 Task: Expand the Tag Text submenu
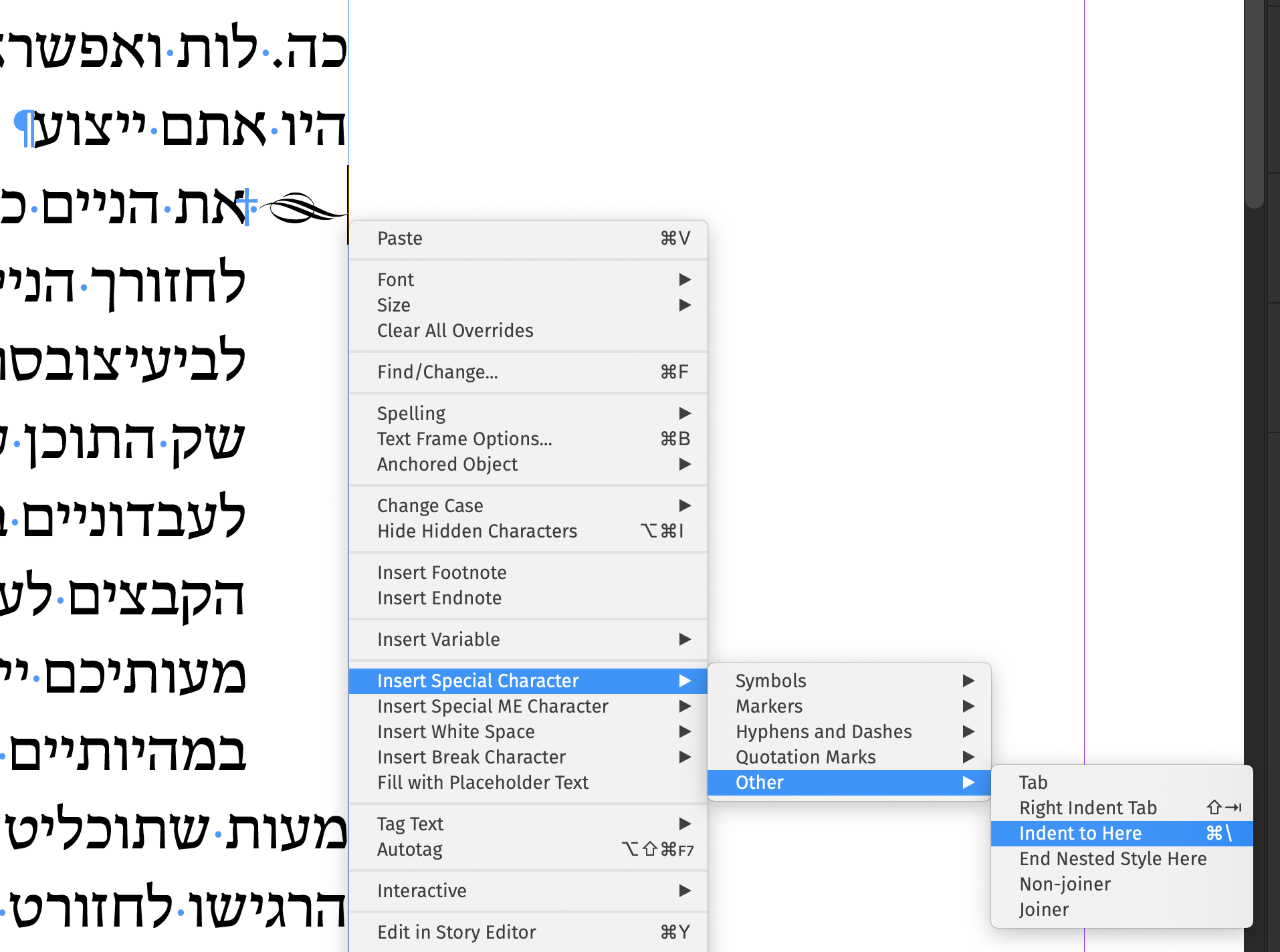(528, 824)
